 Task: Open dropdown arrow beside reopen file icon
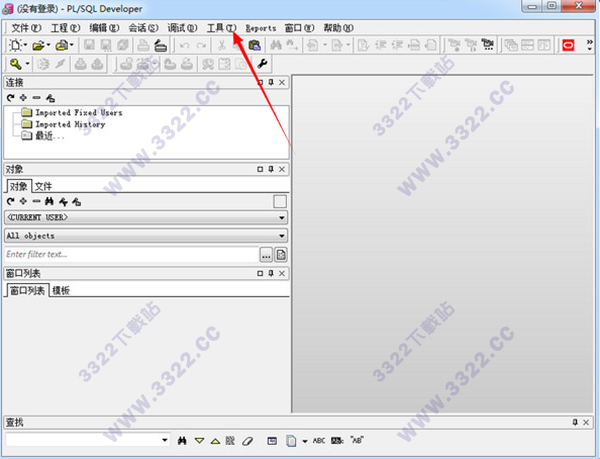[71, 46]
